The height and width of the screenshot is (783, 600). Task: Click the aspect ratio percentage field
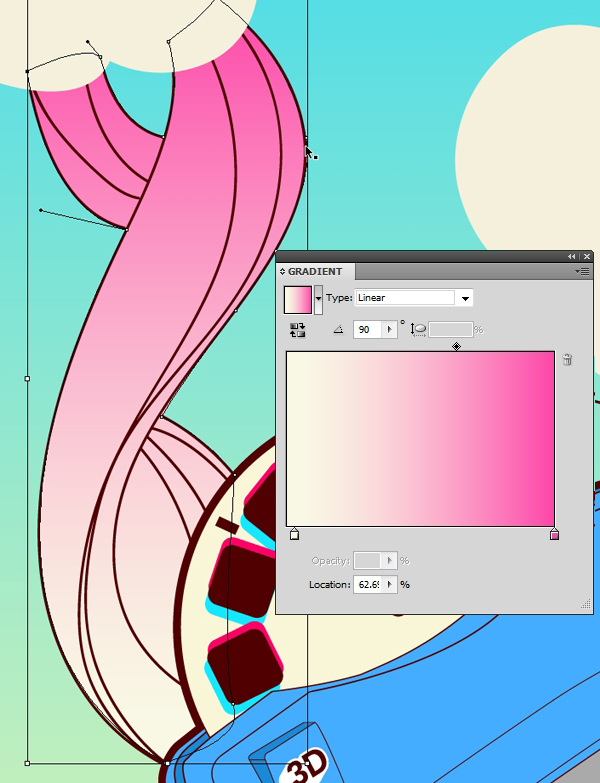tap(450, 330)
